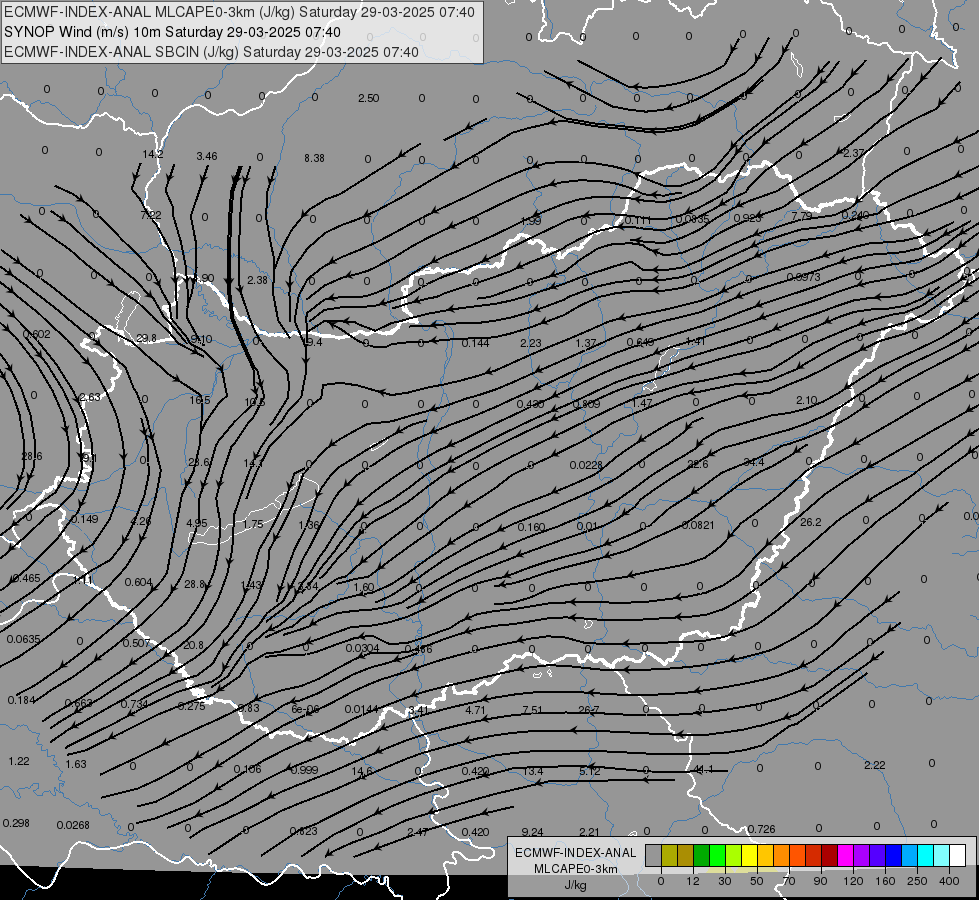979x900 pixels.
Task: Click the map value '0.604'
Action: [x=139, y=582]
